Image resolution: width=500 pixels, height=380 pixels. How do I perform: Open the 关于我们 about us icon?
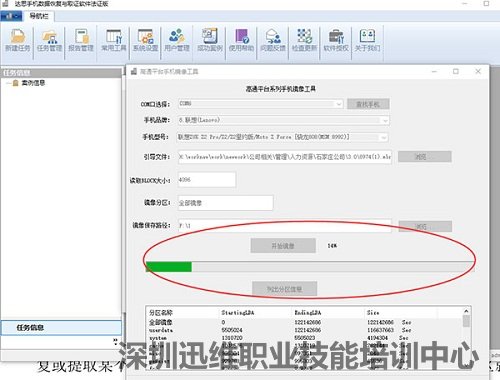click(x=367, y=41)
